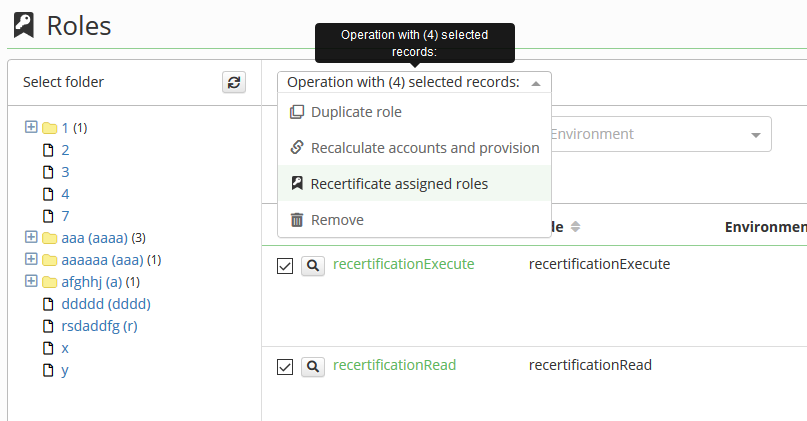Choose Recertificate assigned roles option
Screen dimensions: 807x421
click(414, 183)
